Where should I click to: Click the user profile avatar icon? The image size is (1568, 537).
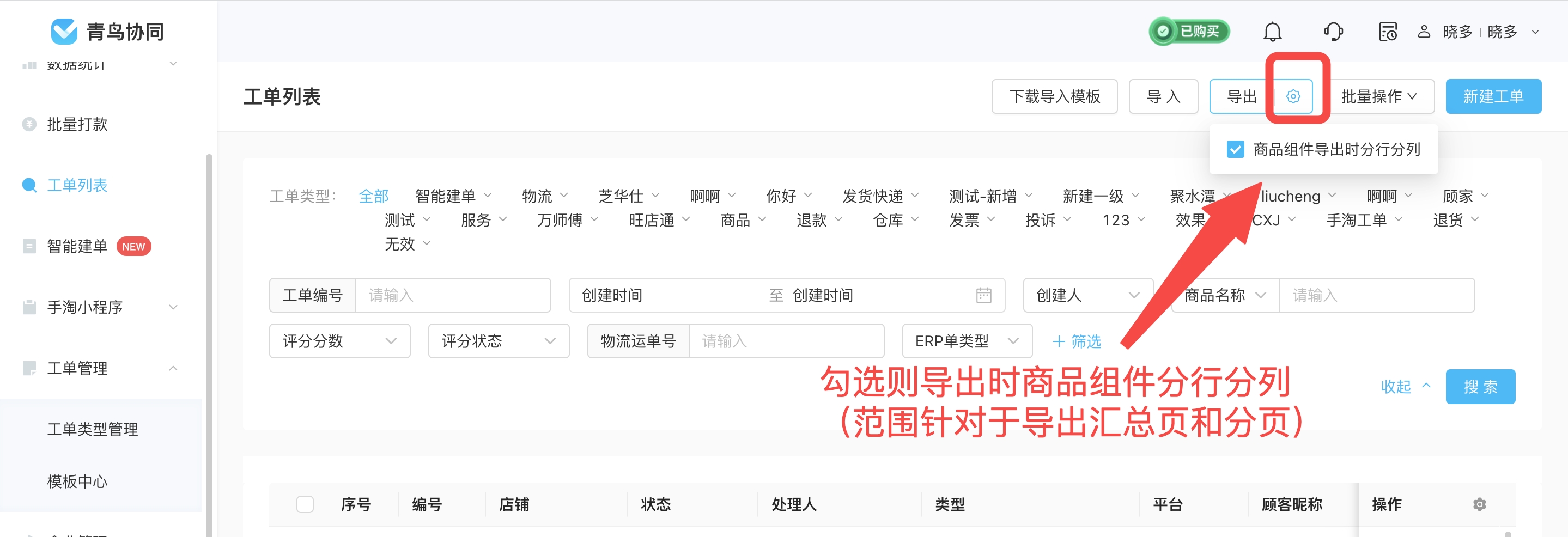pyautogui.click(x=1424, y=32)
